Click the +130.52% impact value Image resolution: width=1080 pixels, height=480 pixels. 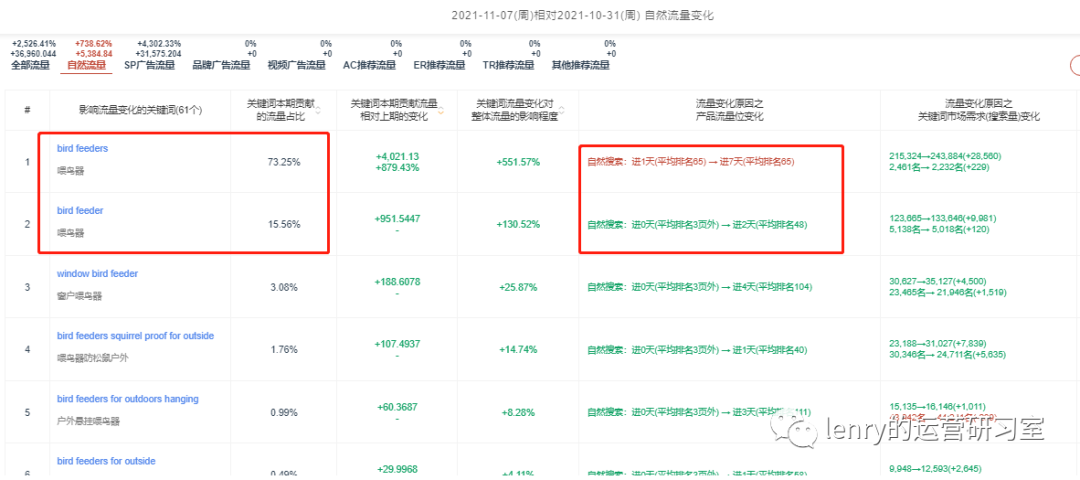518,225
